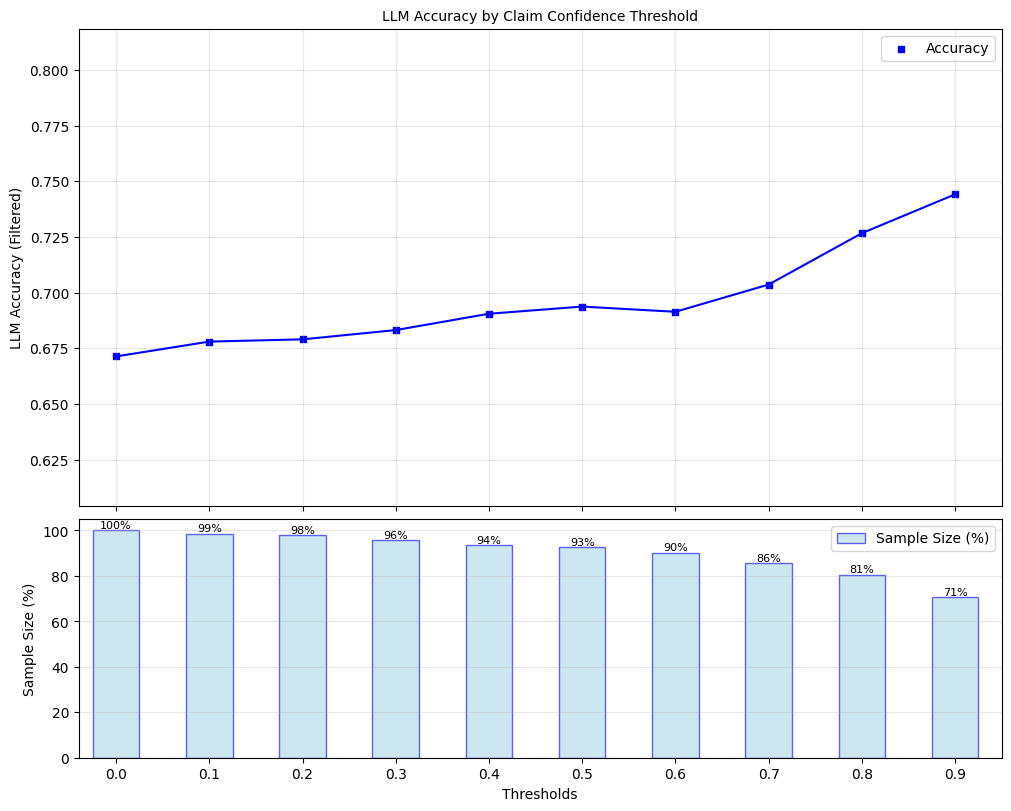The width and height of the screenshot is (1011, 811).
Task: Click the accuracy marker at threshold 0.2
Action: coord(303,339)
